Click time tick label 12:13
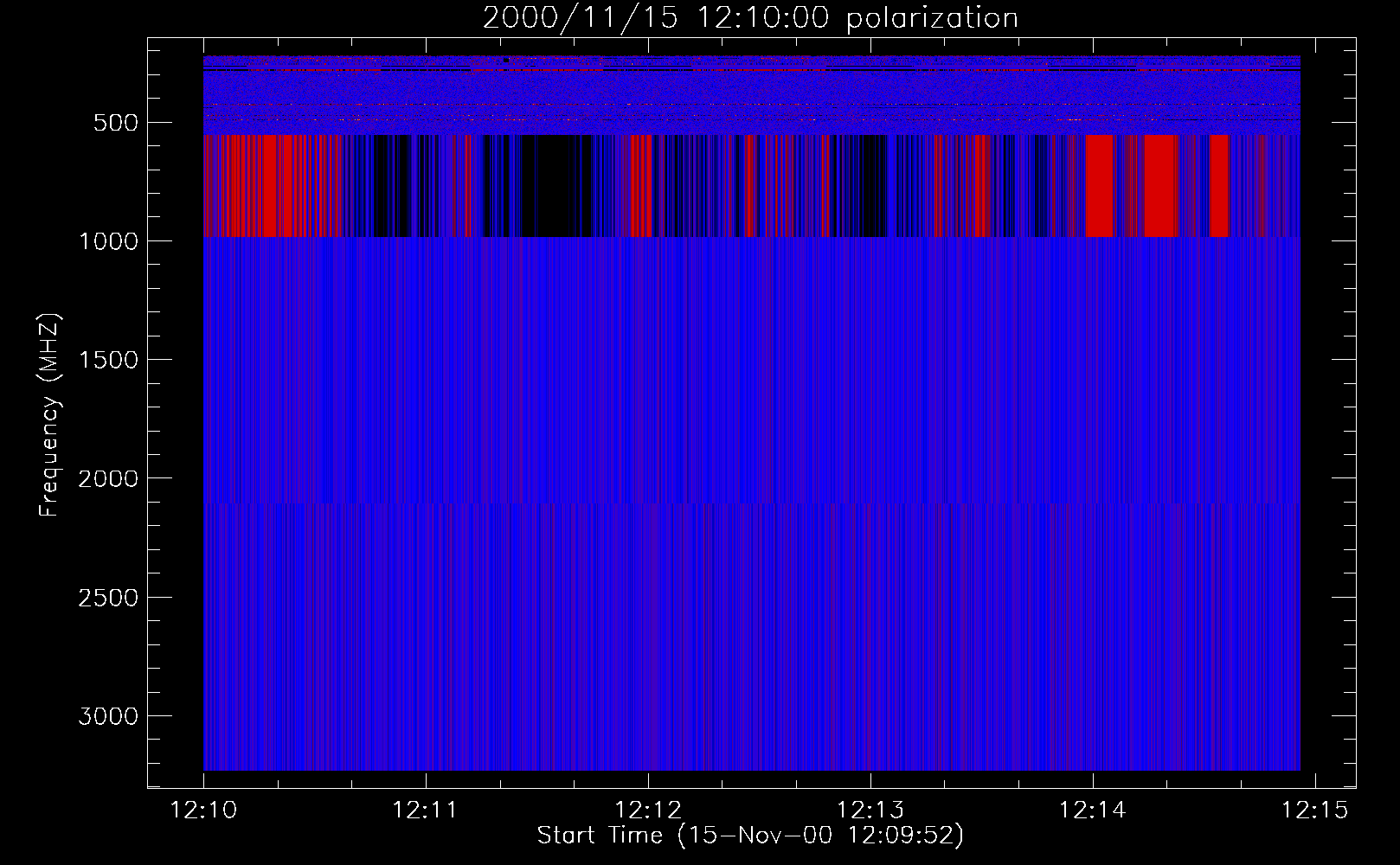The width and height of the screenshot is (1400, 865). (x=870, y=811)
